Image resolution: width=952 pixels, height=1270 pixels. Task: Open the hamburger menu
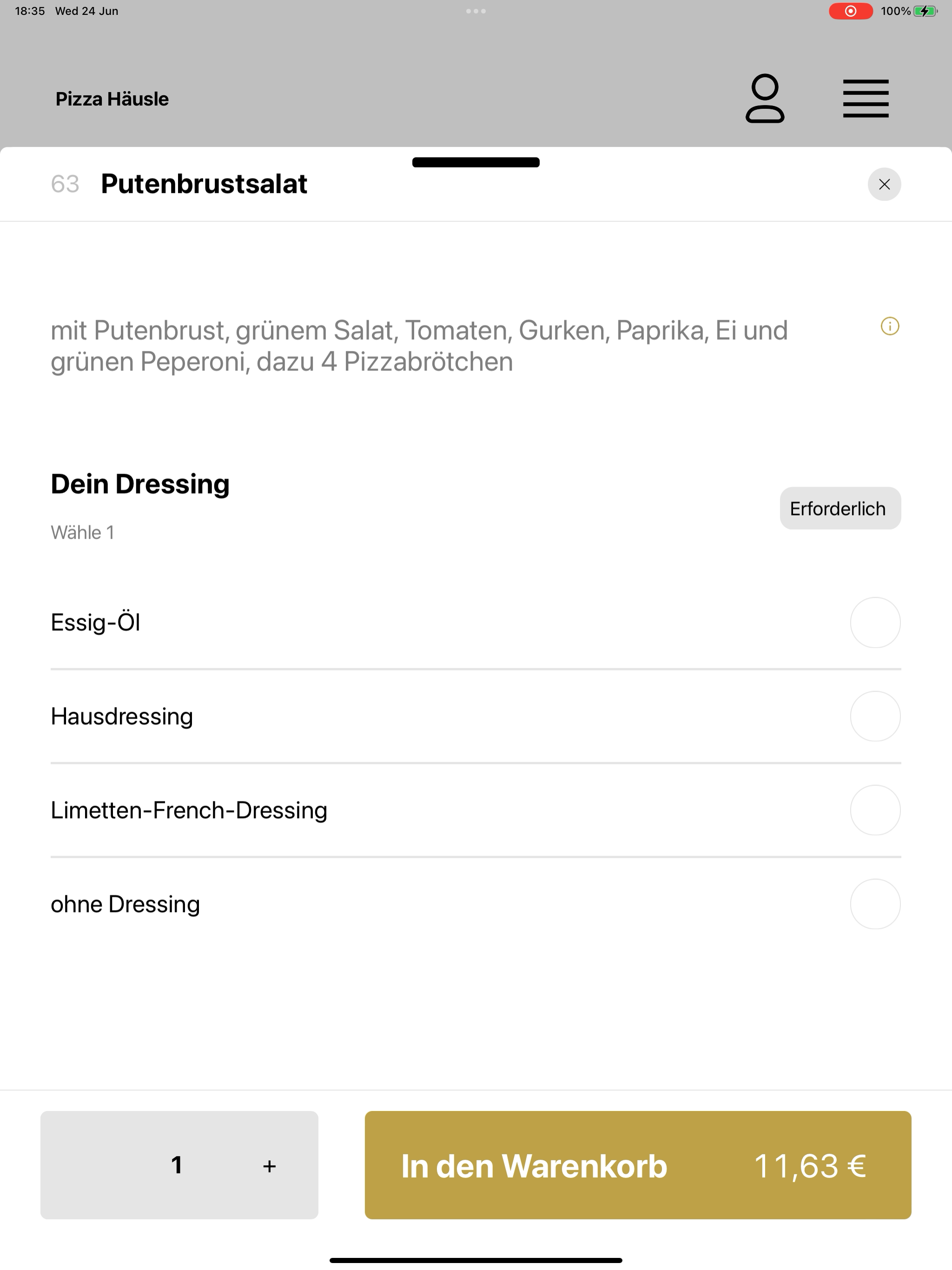865,99
